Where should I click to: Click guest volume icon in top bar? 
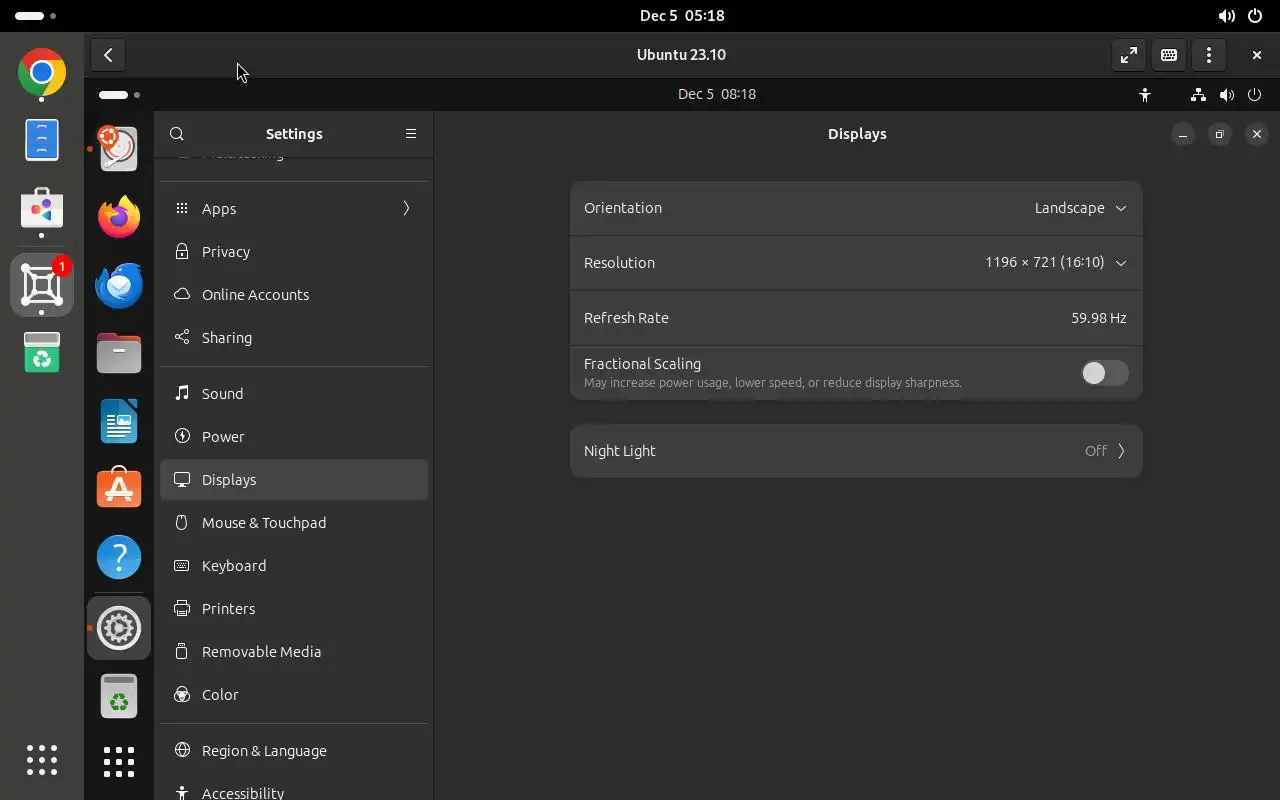(1227, 94)
